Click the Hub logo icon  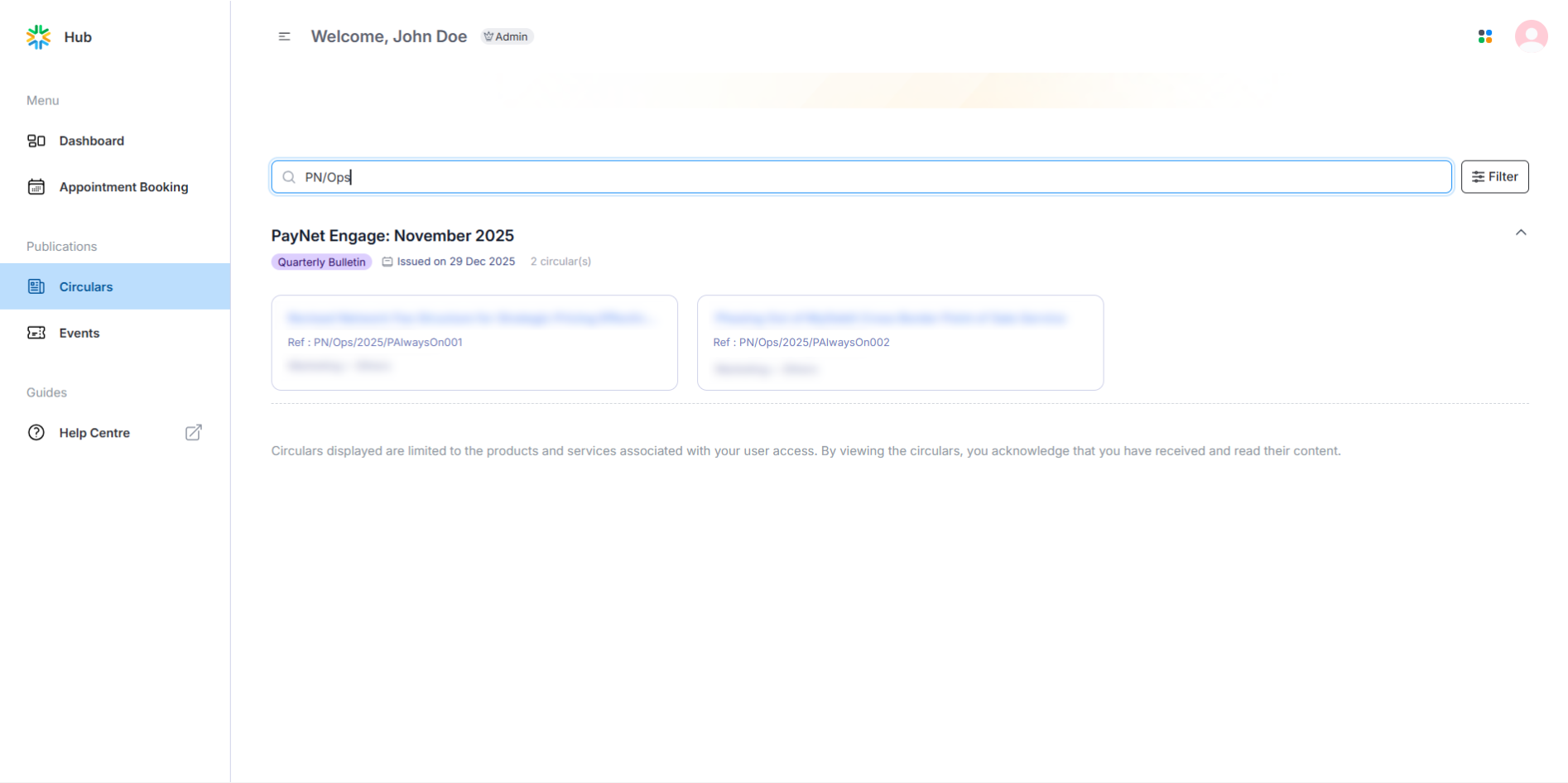pyautogui.click(x=38, y=37)
